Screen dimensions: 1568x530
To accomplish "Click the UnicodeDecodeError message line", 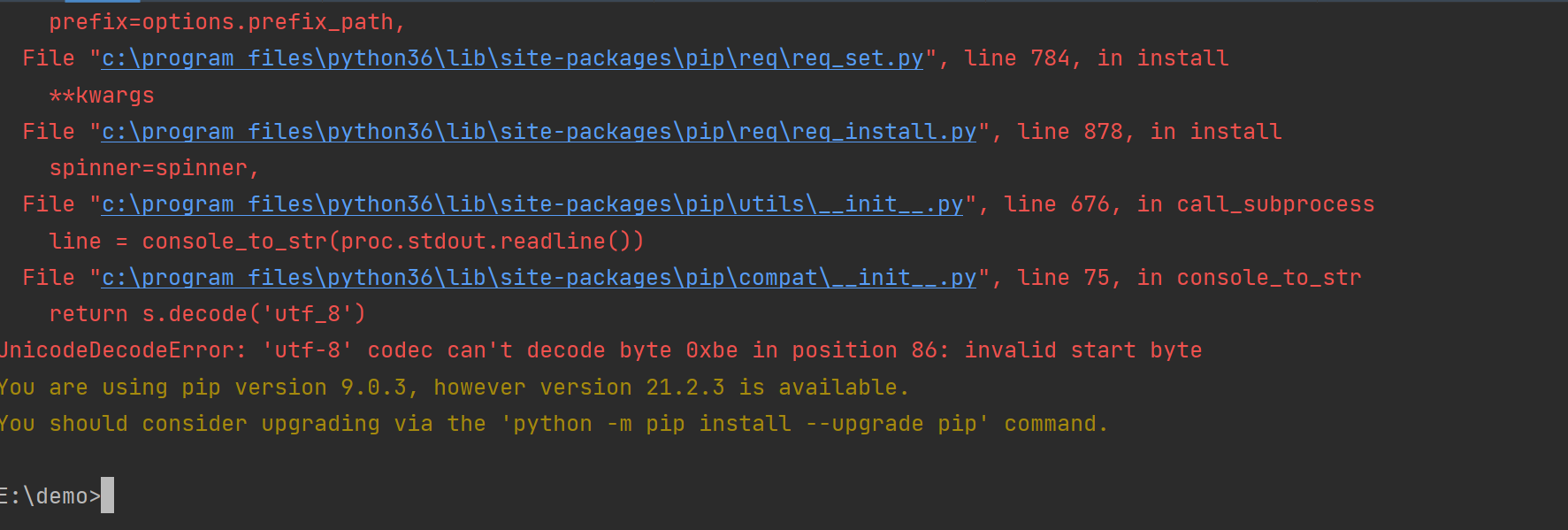I will pos(600,350).
